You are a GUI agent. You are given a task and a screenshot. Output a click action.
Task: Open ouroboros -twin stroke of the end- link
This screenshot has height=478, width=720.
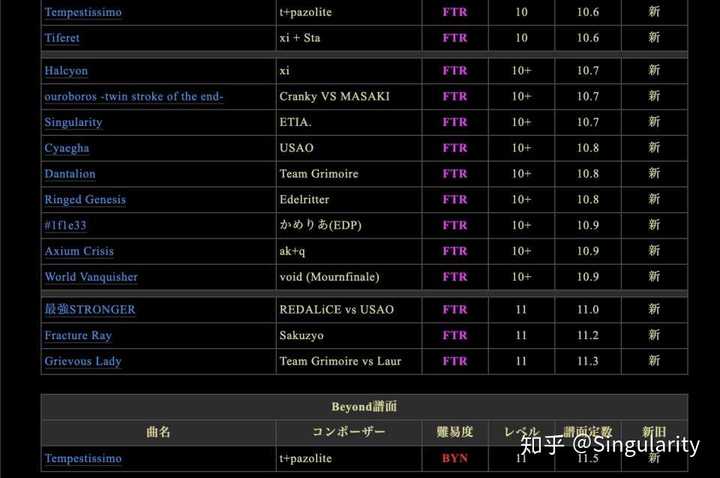click(x=134, y=96)
